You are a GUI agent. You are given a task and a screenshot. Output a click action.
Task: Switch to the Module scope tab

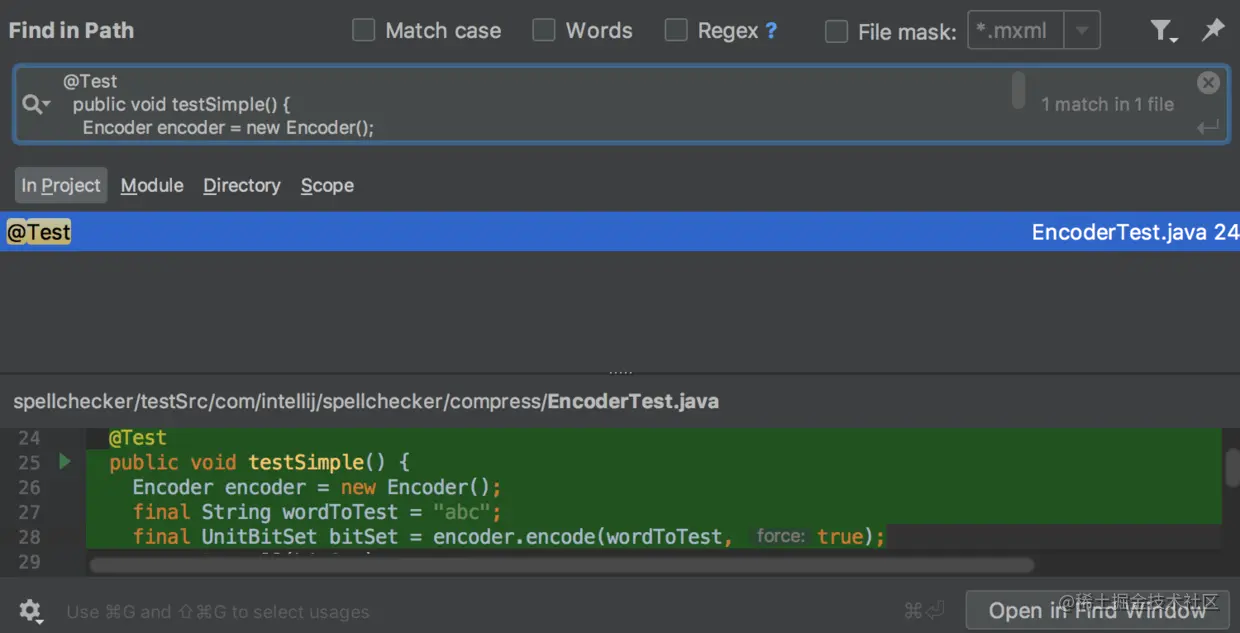click(x=152, y=185)
